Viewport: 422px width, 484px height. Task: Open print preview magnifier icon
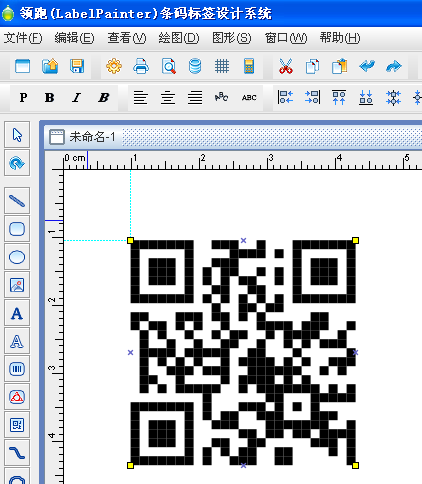pos(168,66)
